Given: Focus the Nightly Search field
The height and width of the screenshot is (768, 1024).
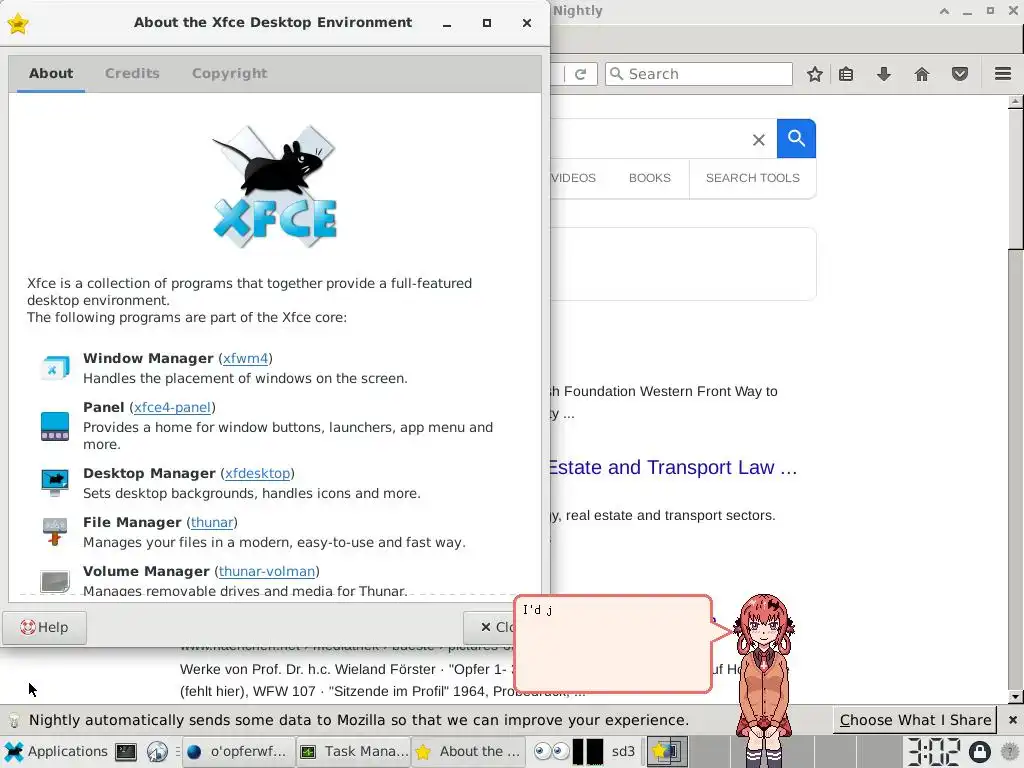Looking at the screenshot, I should tap(698, 74).
